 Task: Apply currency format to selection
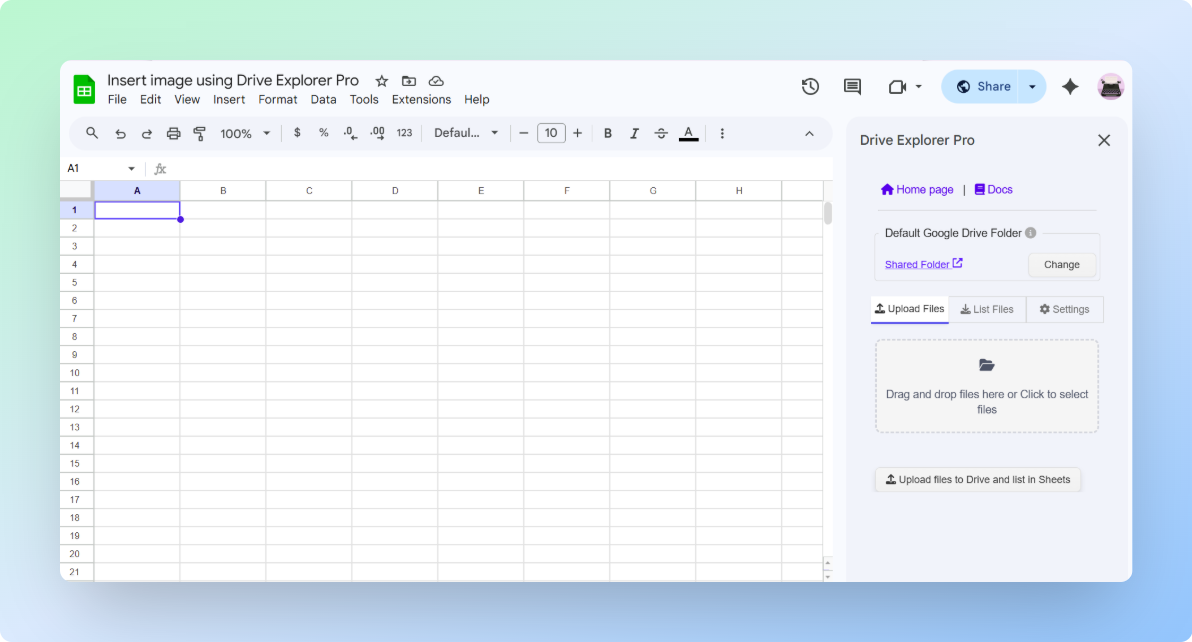point(297,133)
